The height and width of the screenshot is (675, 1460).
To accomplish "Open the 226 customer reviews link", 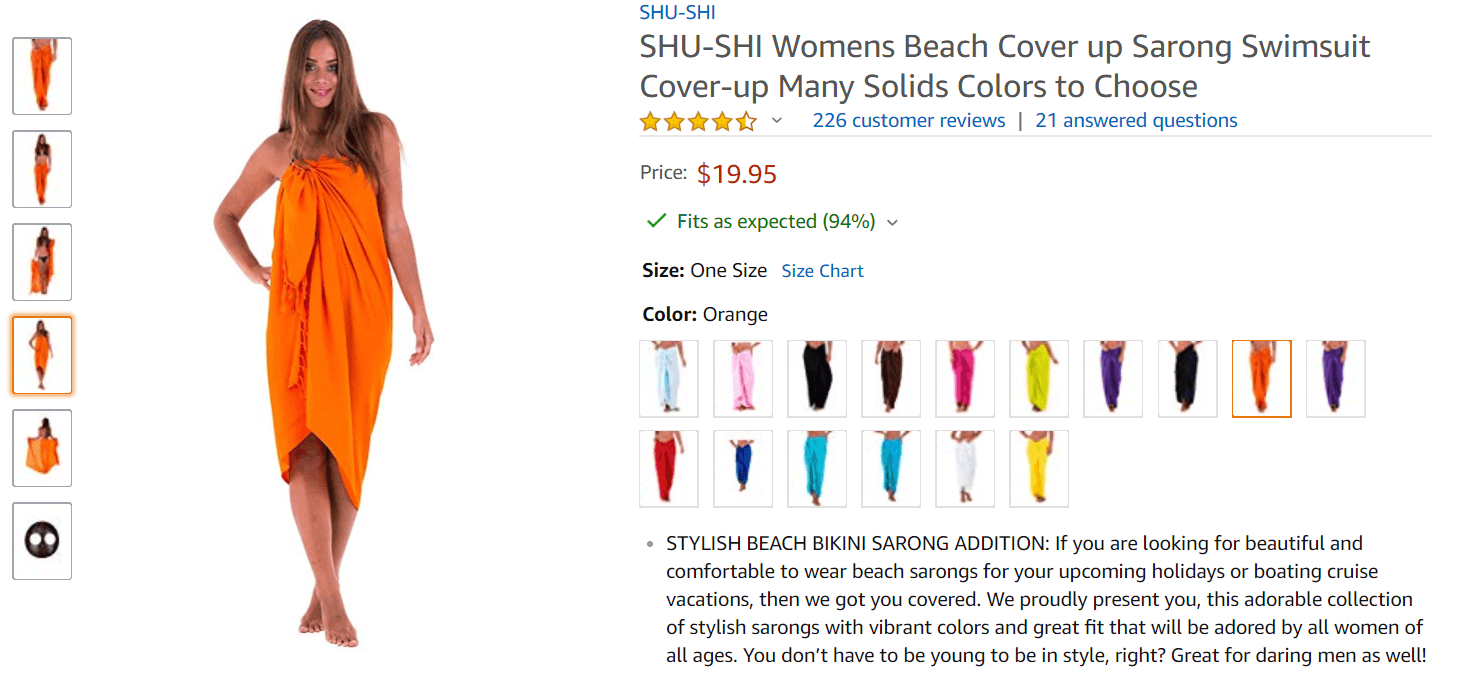I will point(908,121).
